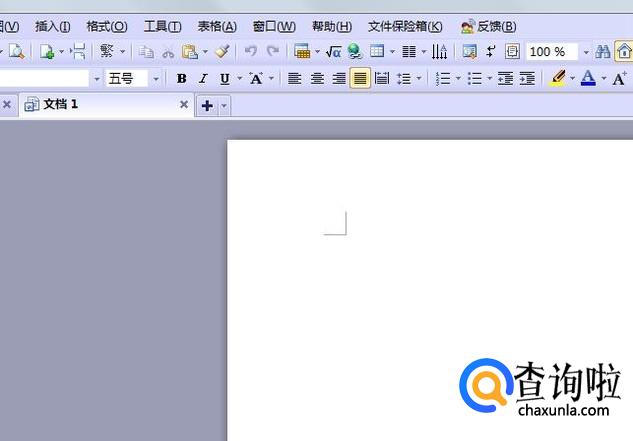Align text to the right
Viewport: 633px width, 441px height.
click(339, 78)
